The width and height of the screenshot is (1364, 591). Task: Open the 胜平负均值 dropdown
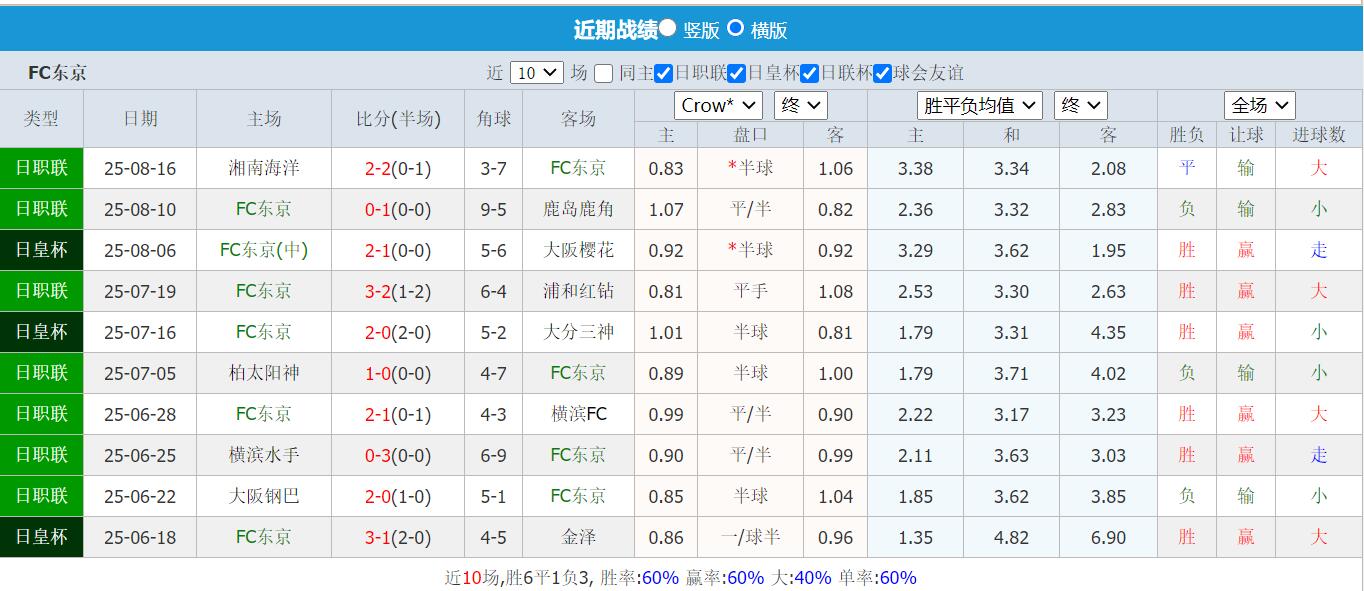pyautogui.click(x=979, y=105)
